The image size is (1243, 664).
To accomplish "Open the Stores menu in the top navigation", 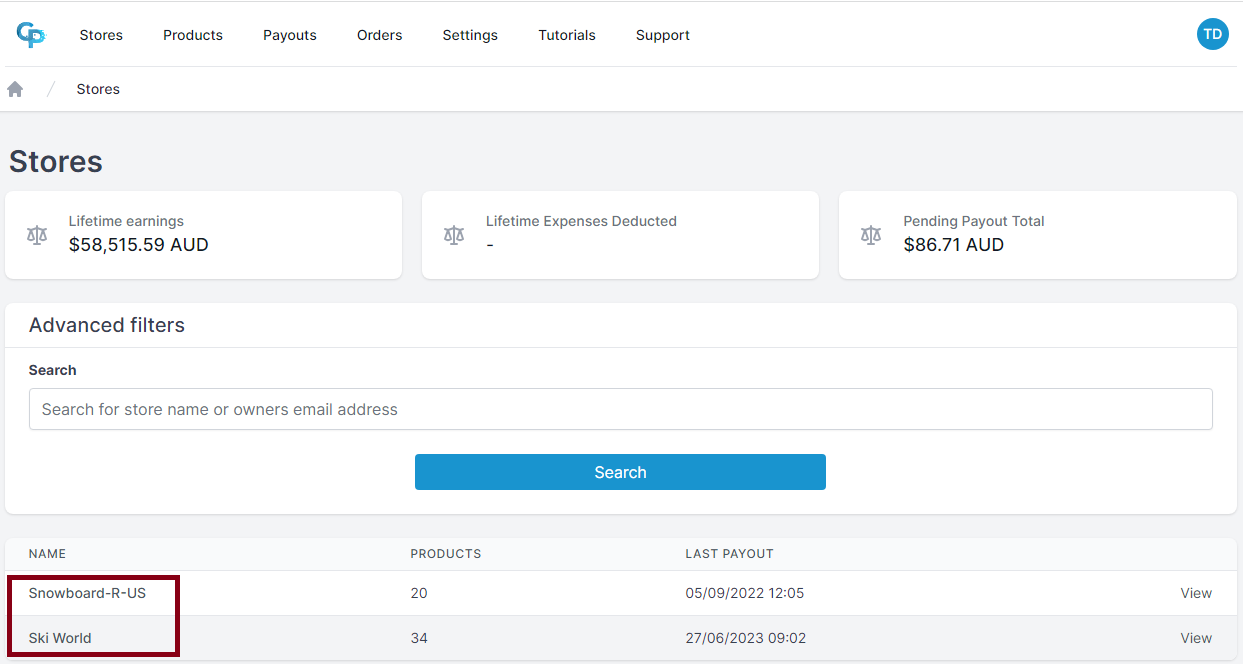I will 101,35.
